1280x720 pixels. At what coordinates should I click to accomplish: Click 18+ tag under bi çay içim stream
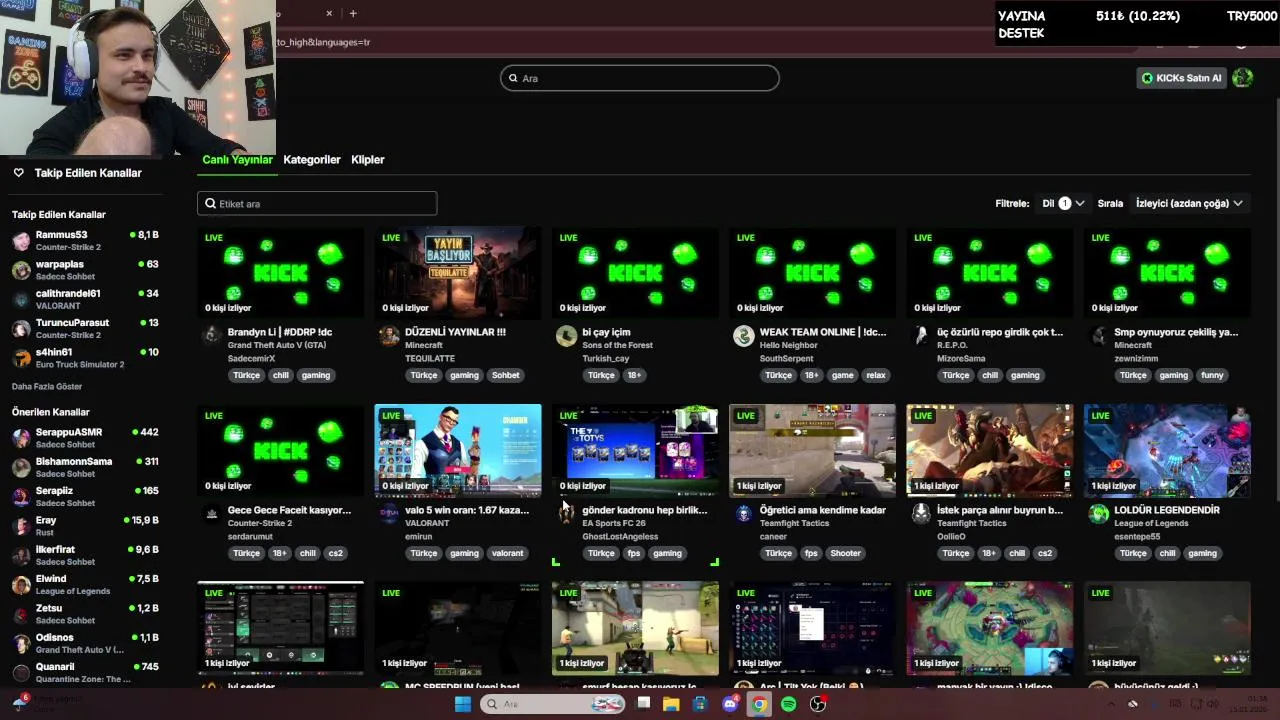point(634,375)
